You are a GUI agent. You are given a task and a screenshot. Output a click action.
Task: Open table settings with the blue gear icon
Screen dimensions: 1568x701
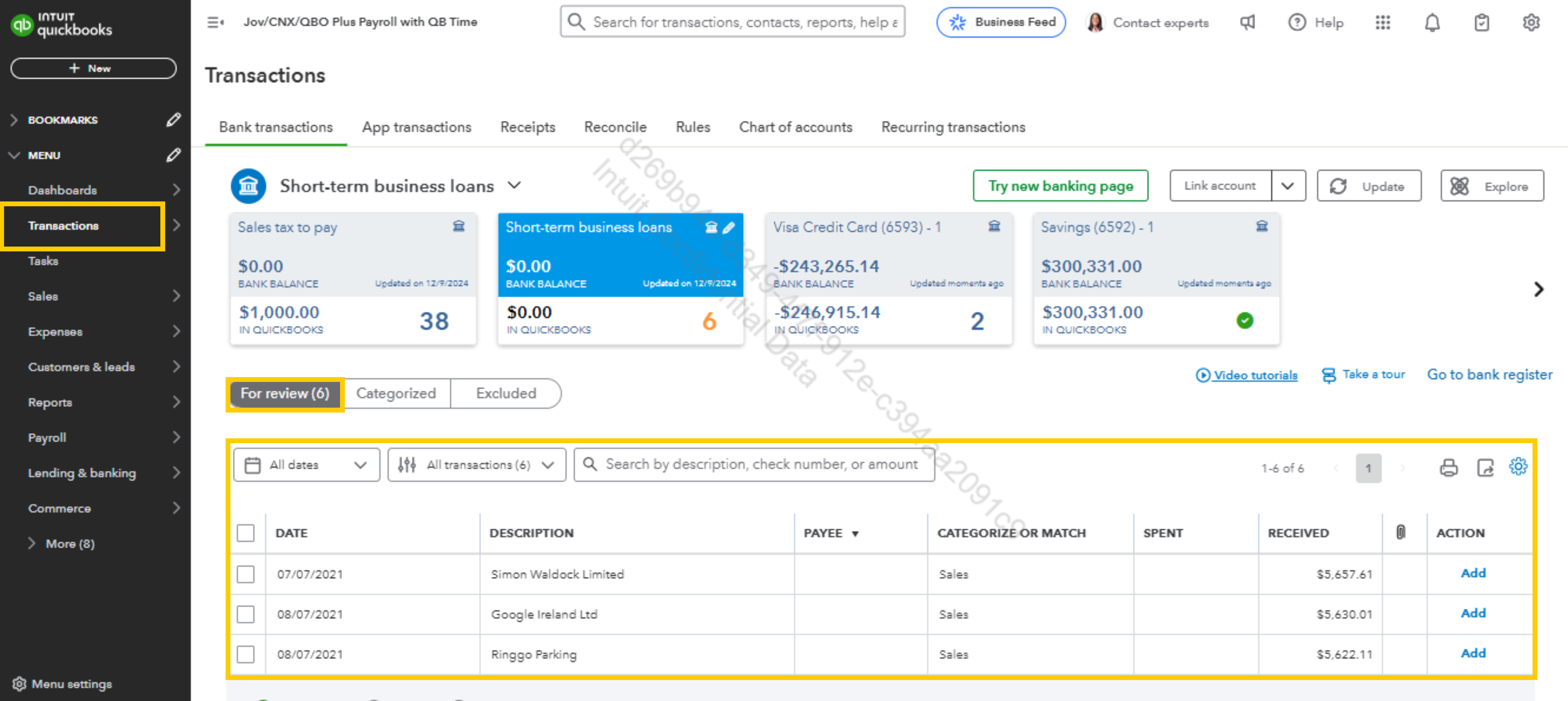point(1518,466)
